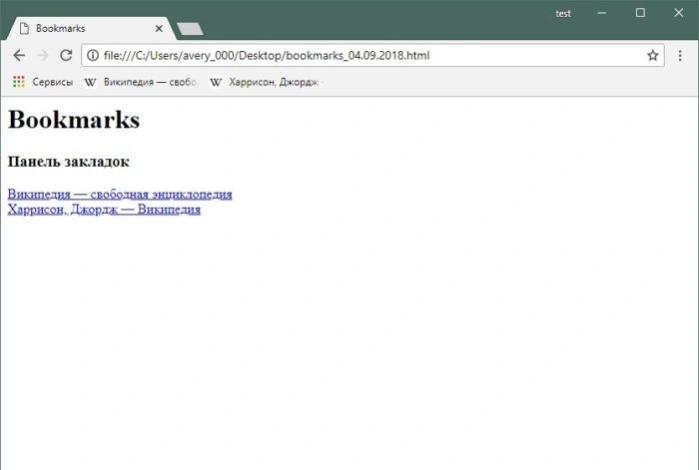699x470 pixels.
Task: Focus the address bar with the file URL
Action: 372,55
